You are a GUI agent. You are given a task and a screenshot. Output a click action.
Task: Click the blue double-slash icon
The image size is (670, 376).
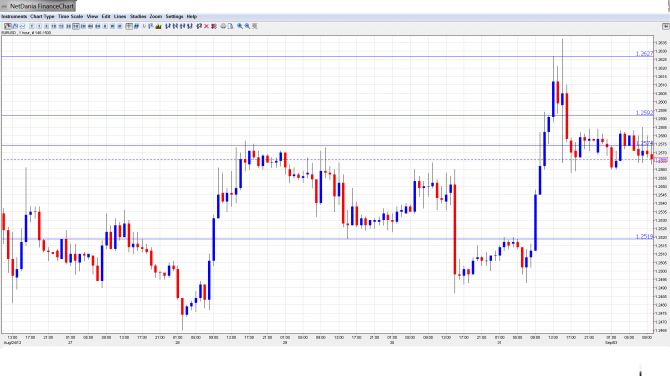click(x=136, y=26)
